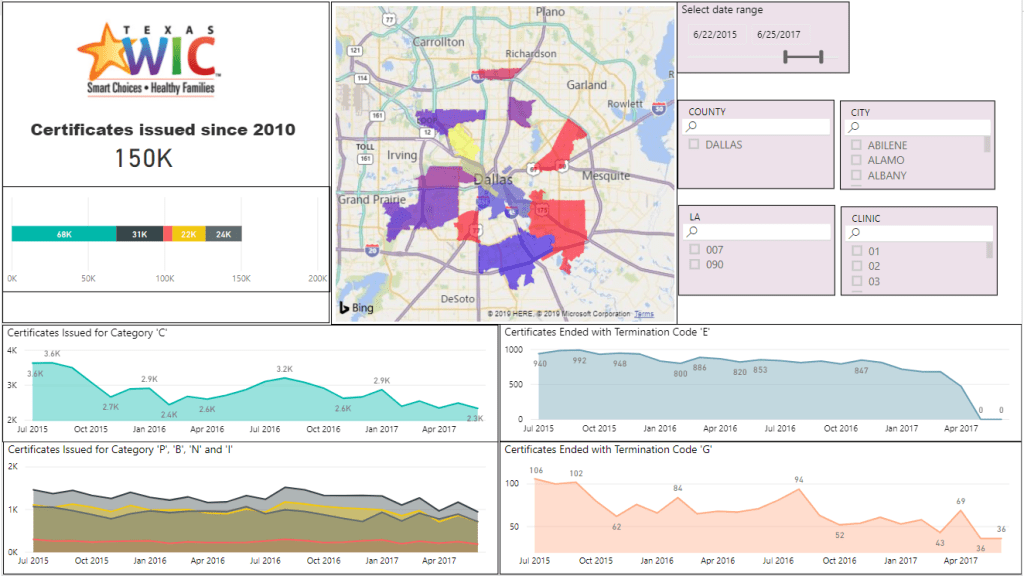
Task: Enable the 007 LA checkbox
Action: 695,250
